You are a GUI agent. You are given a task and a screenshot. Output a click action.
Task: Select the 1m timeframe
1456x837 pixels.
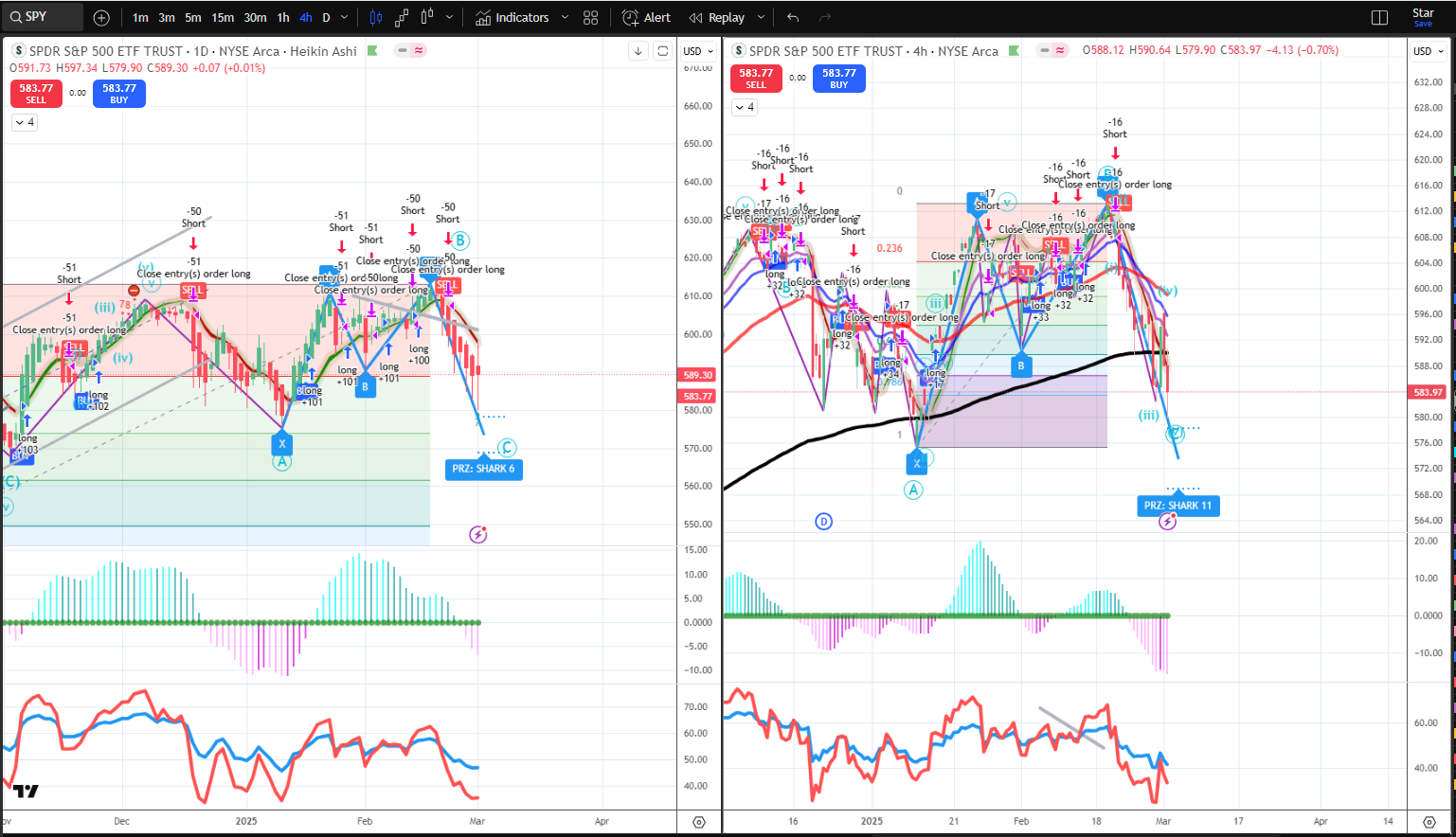(140, 17)
